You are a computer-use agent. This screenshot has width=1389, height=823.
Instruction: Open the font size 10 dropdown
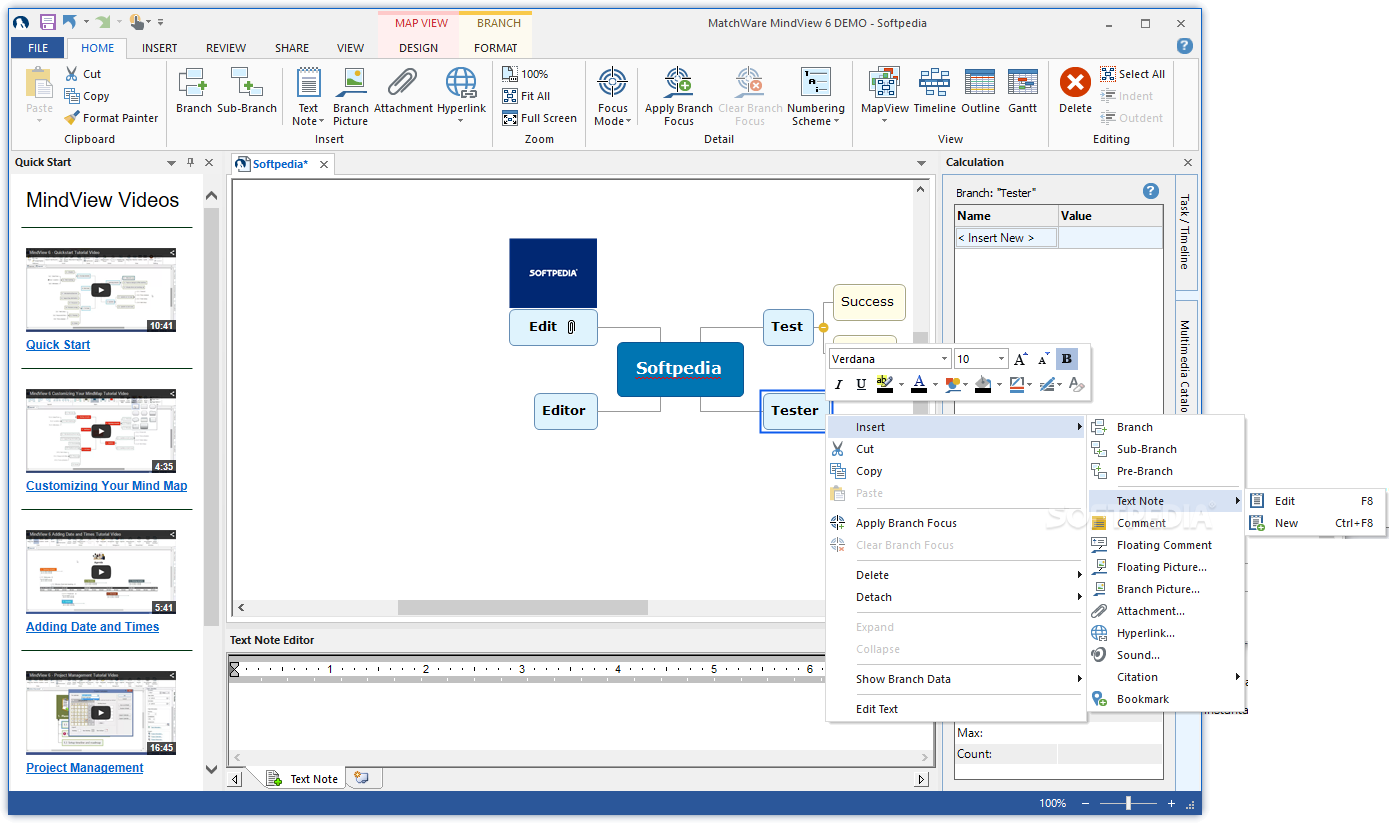[1002, 359]
